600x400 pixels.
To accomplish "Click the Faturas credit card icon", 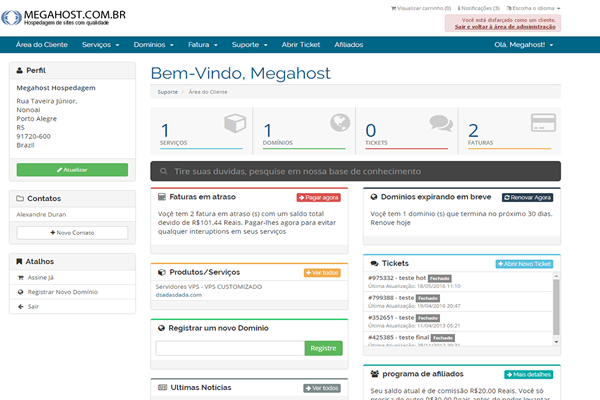I will (543, 123).
